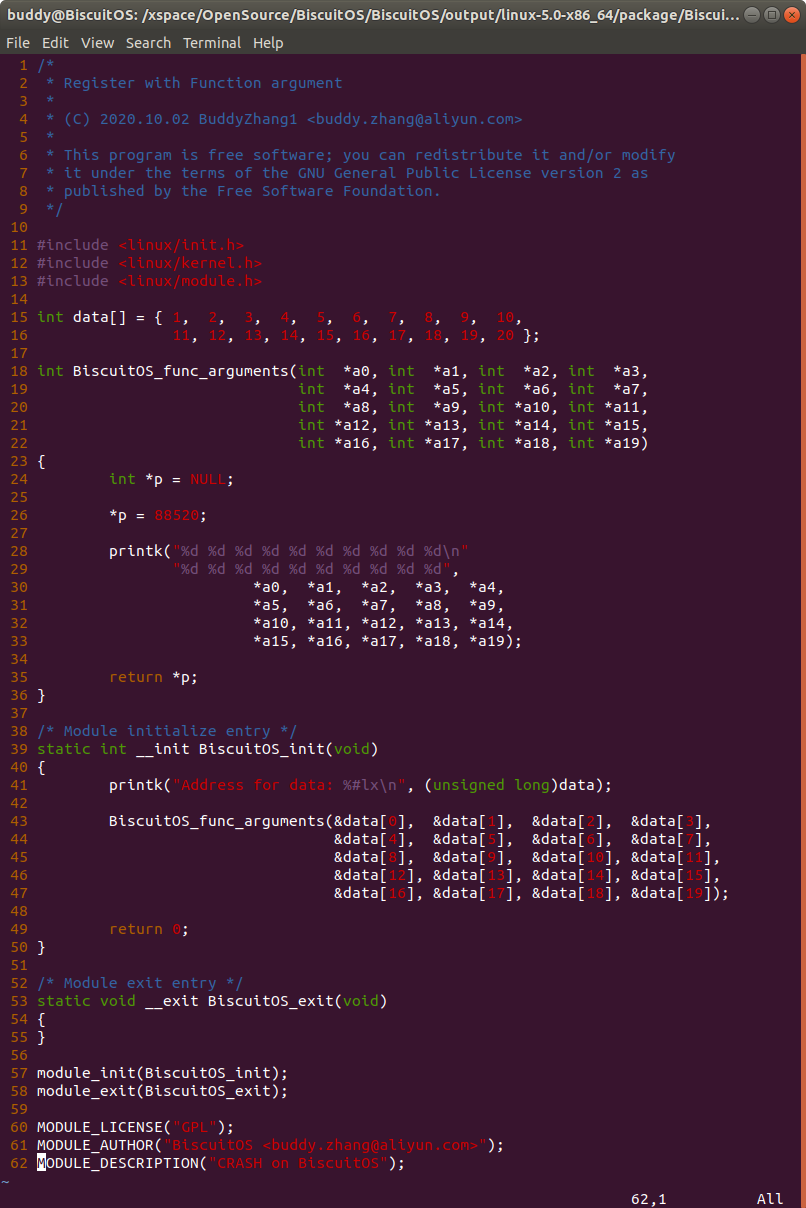The height and width of the screenshot is (1208, 806).
Task: Click module_init call on line 57
Action: pyautogui.click(x=82, y=1073)
